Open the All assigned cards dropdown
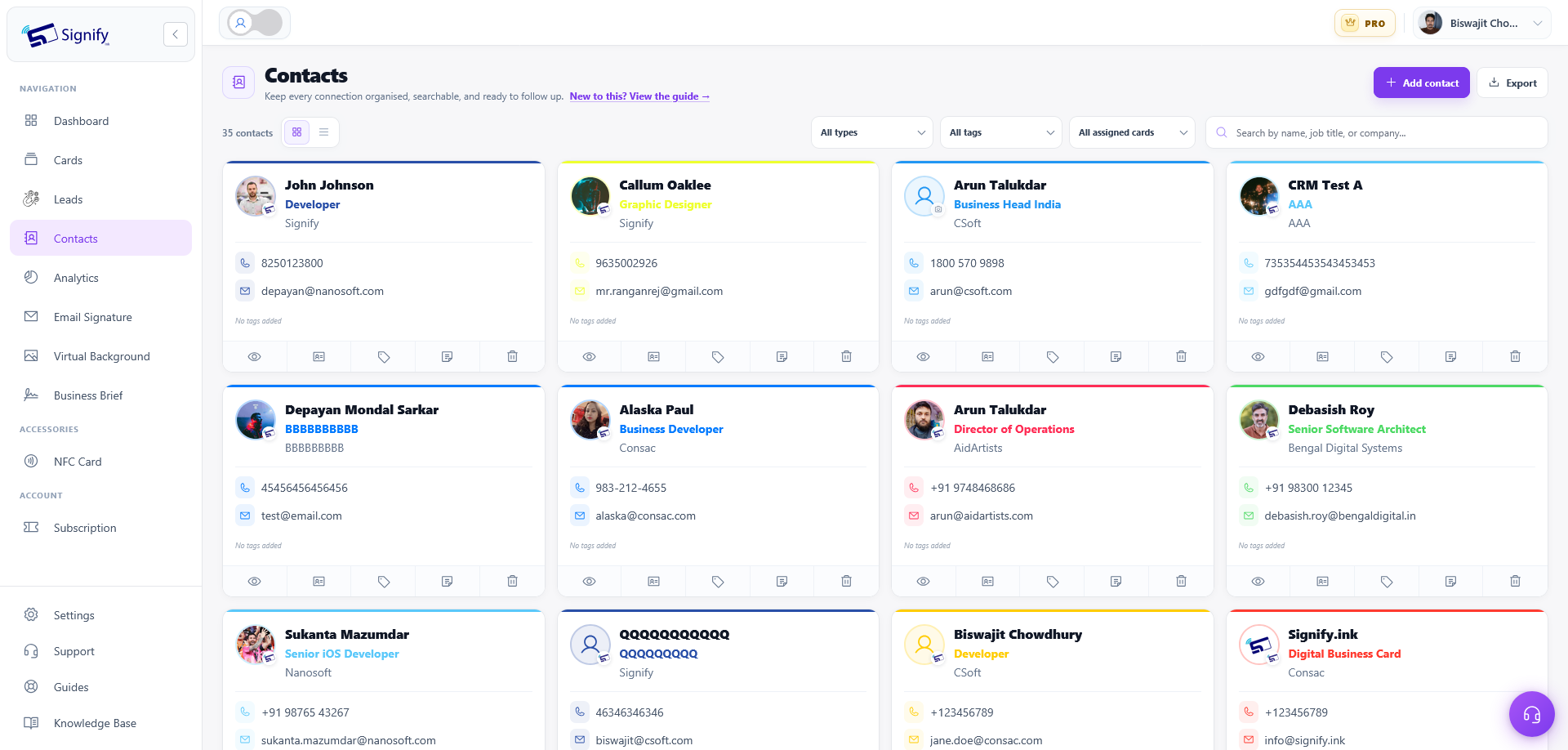 tap(1132, 132)
